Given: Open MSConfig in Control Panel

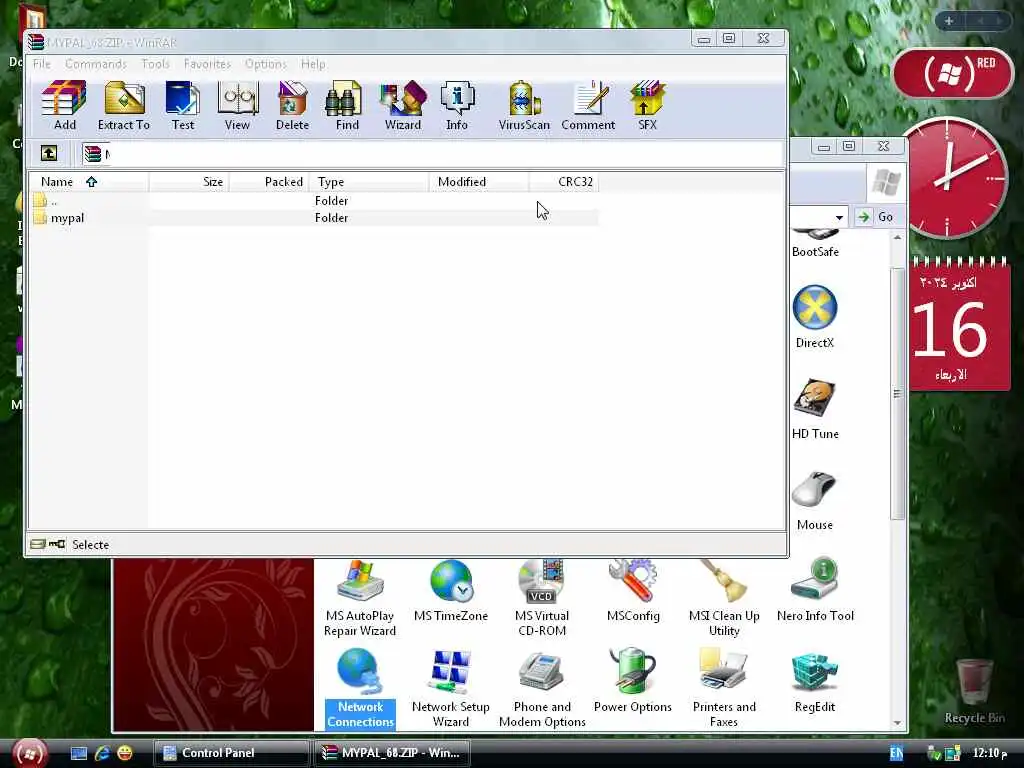Looking at the screenshot, I should (633, 591).
